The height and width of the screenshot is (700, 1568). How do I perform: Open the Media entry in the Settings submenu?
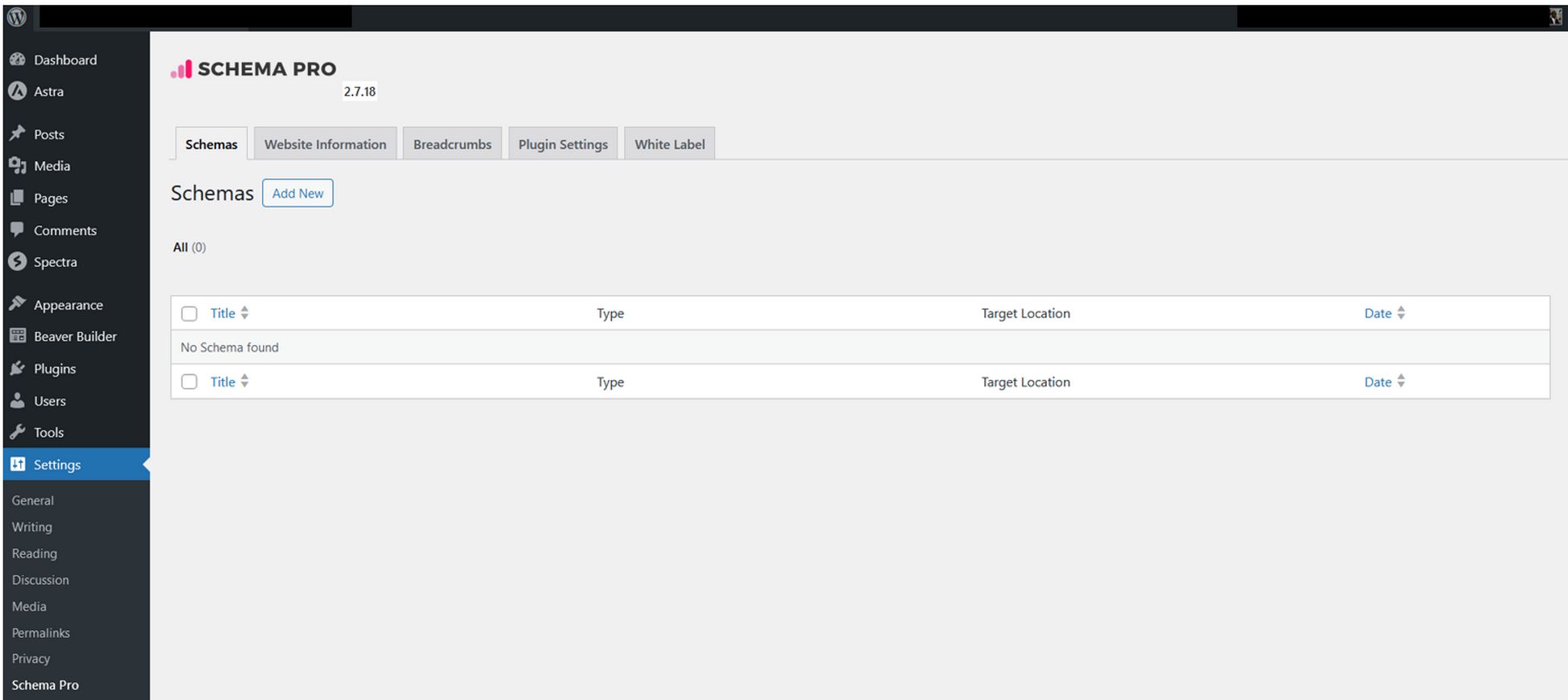click(x=29, y=606)
